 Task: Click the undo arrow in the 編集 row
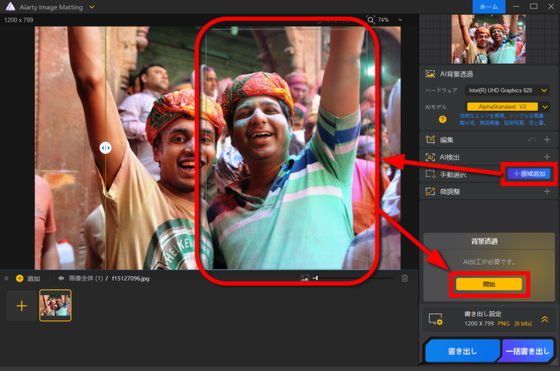(532, 140)
